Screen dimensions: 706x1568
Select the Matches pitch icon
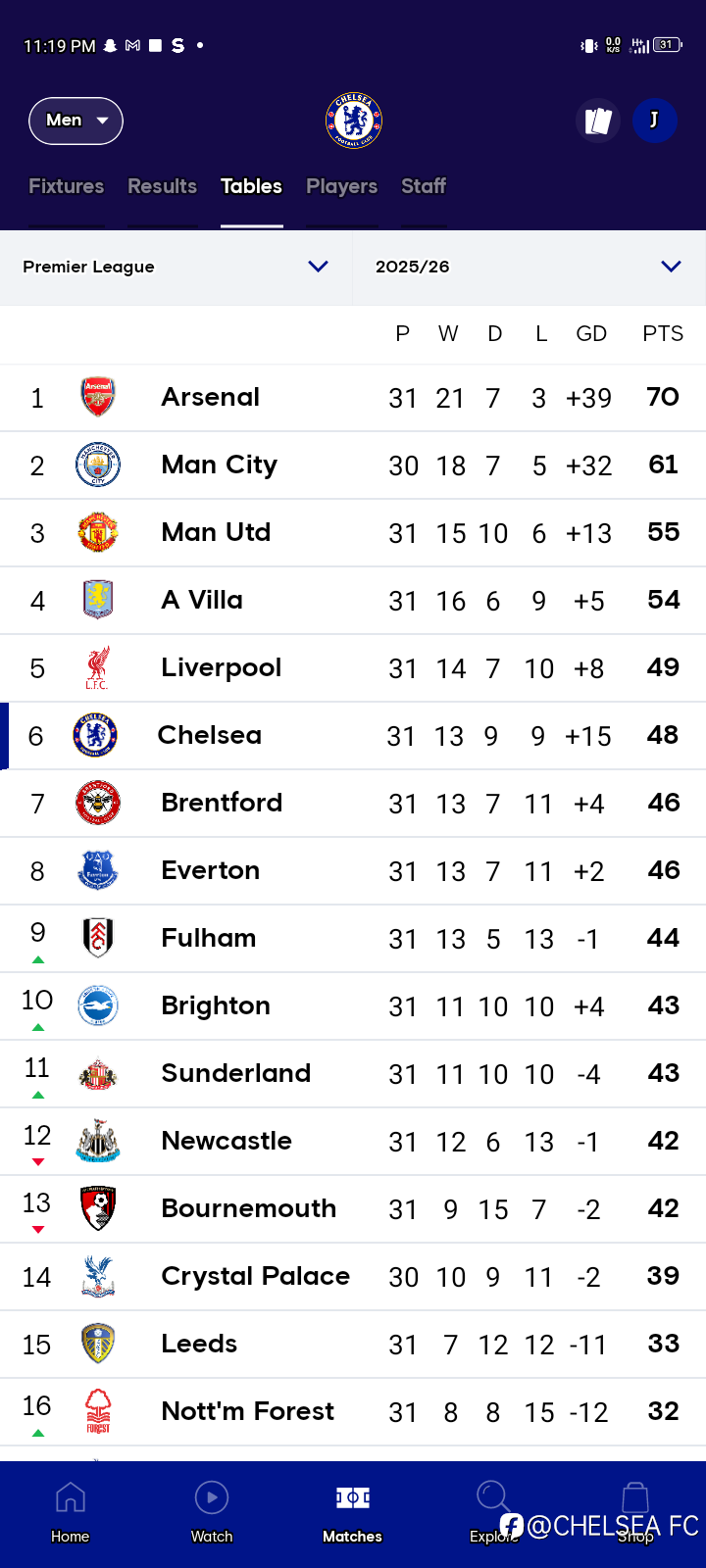click(x=353, y=1498)
